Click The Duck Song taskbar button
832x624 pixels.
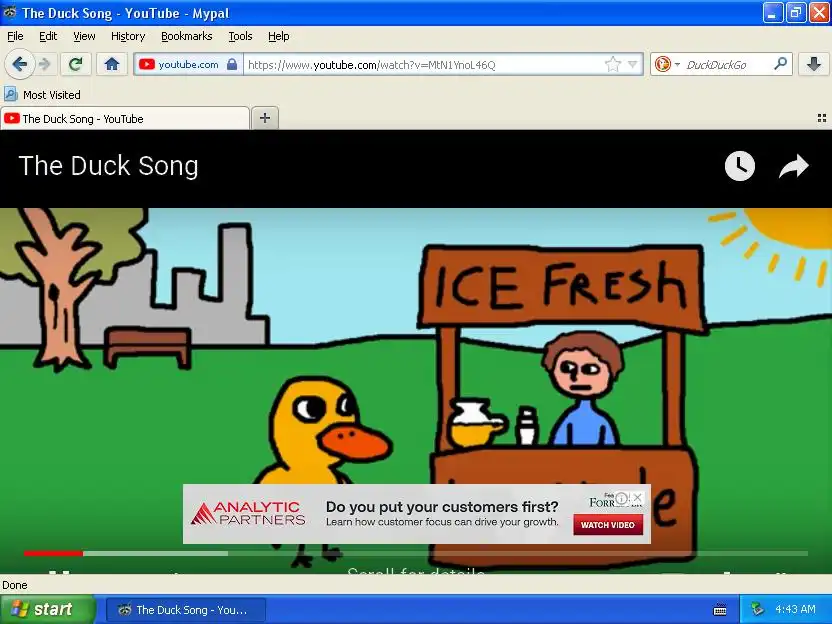185,610
